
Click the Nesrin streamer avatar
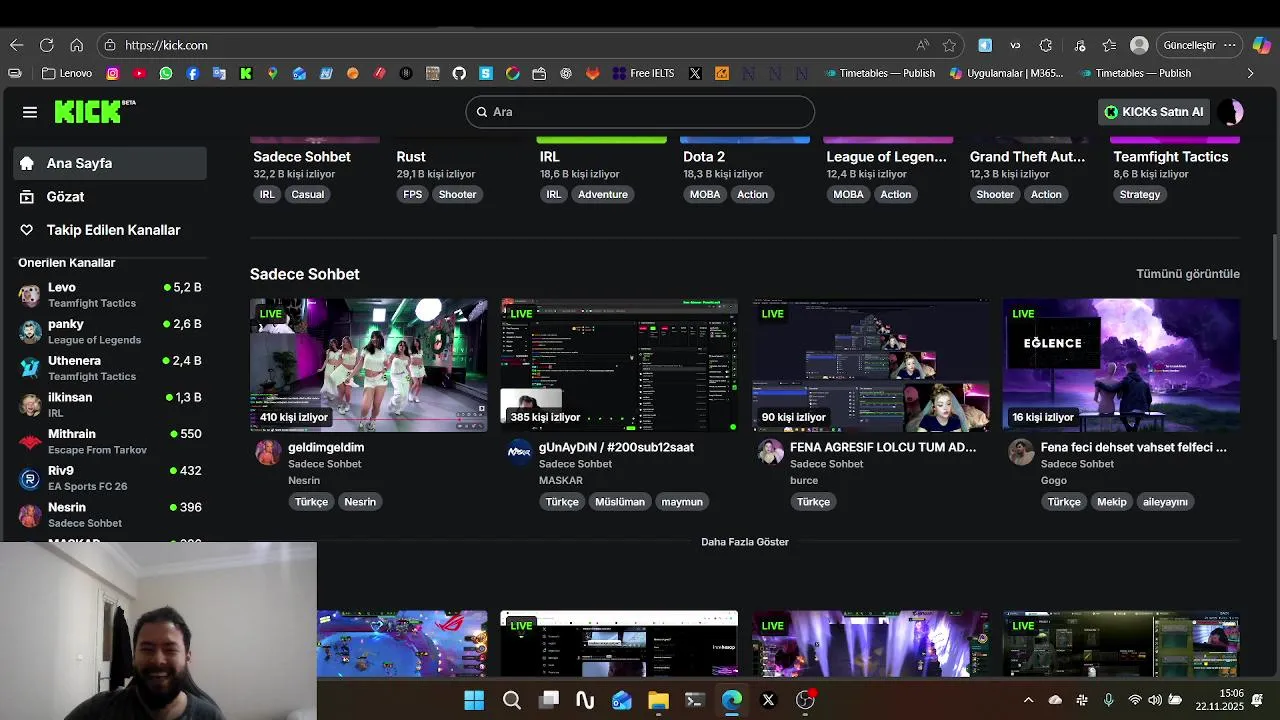[268, 452]
